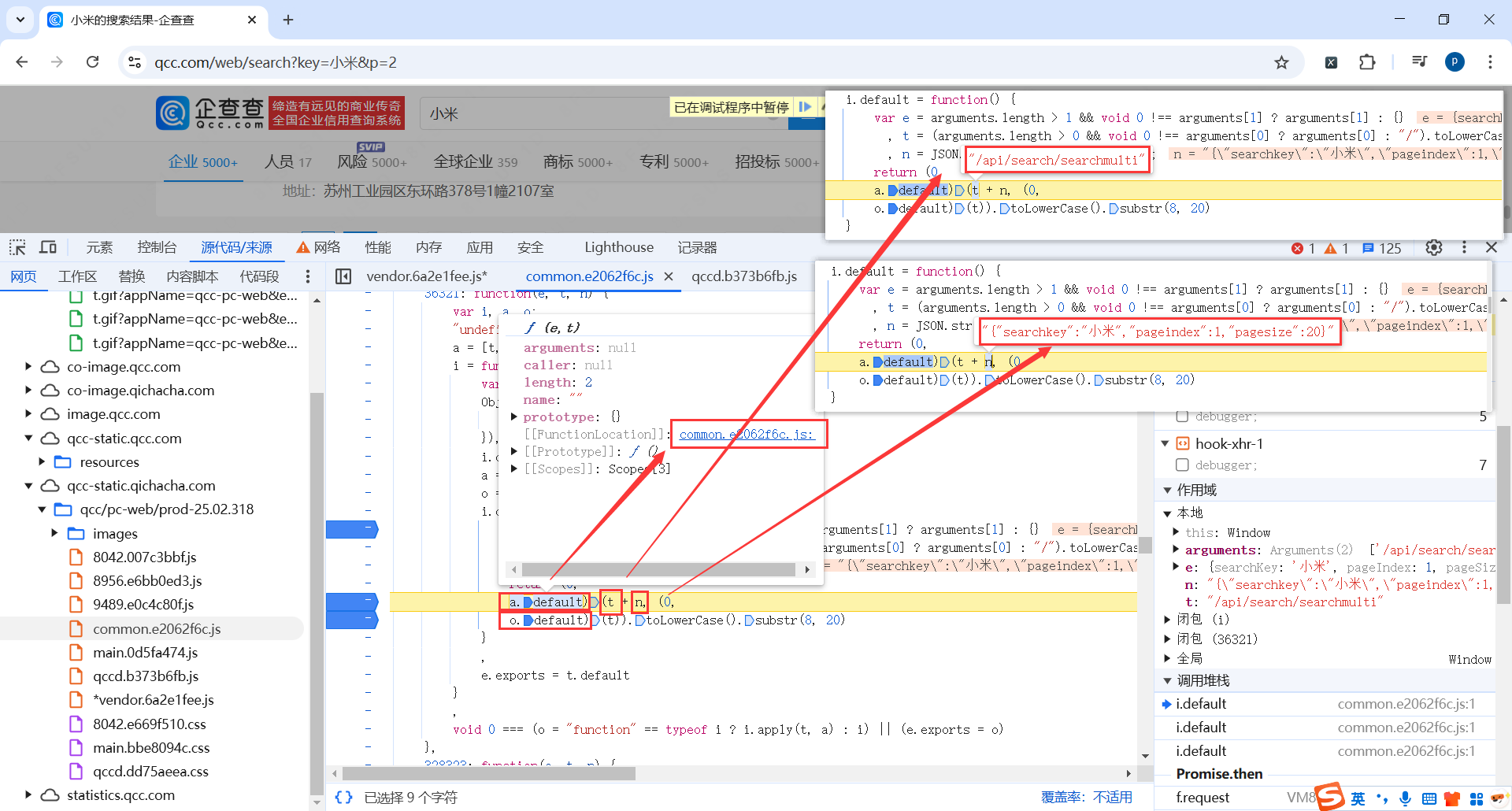The width and height of the screenshot is (1512, 811).
Task: Open main.0d5fa474.js in file tree
Action: (x=145, y=652)
